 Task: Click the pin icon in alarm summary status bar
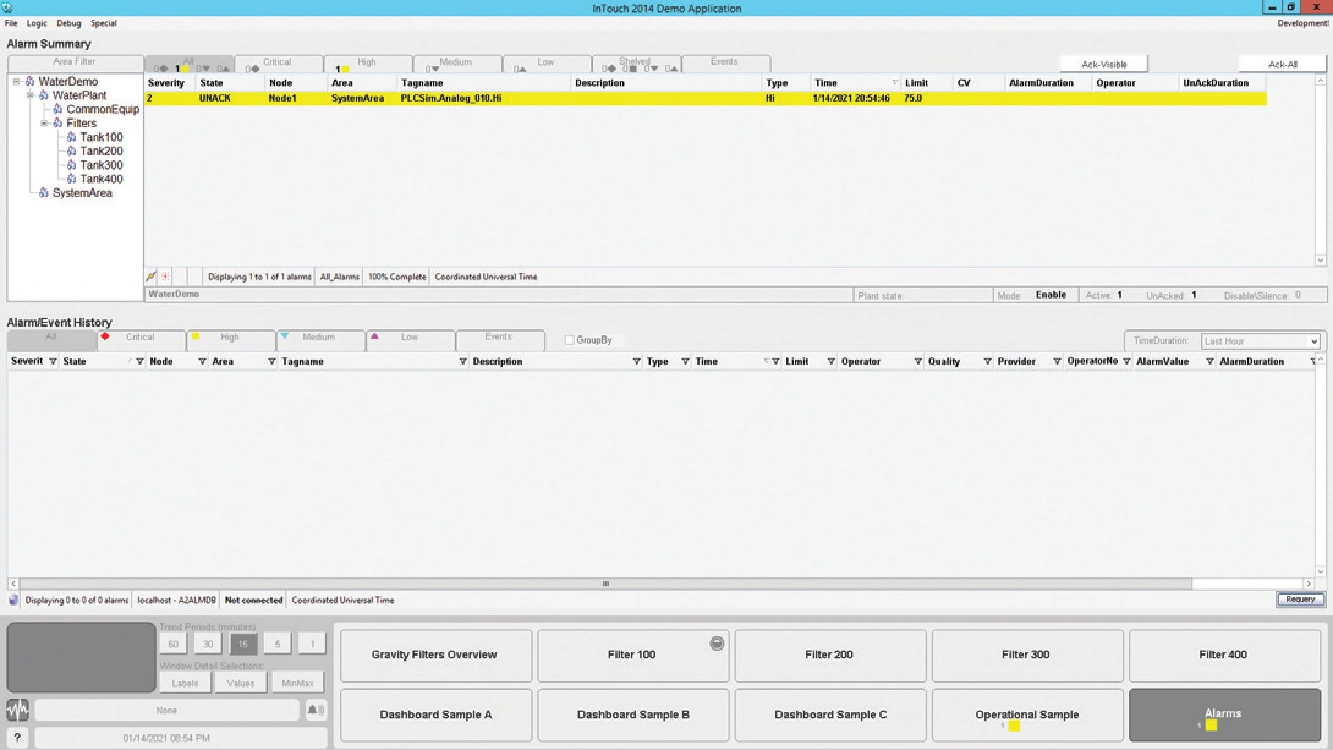click(x=152, y=277)
